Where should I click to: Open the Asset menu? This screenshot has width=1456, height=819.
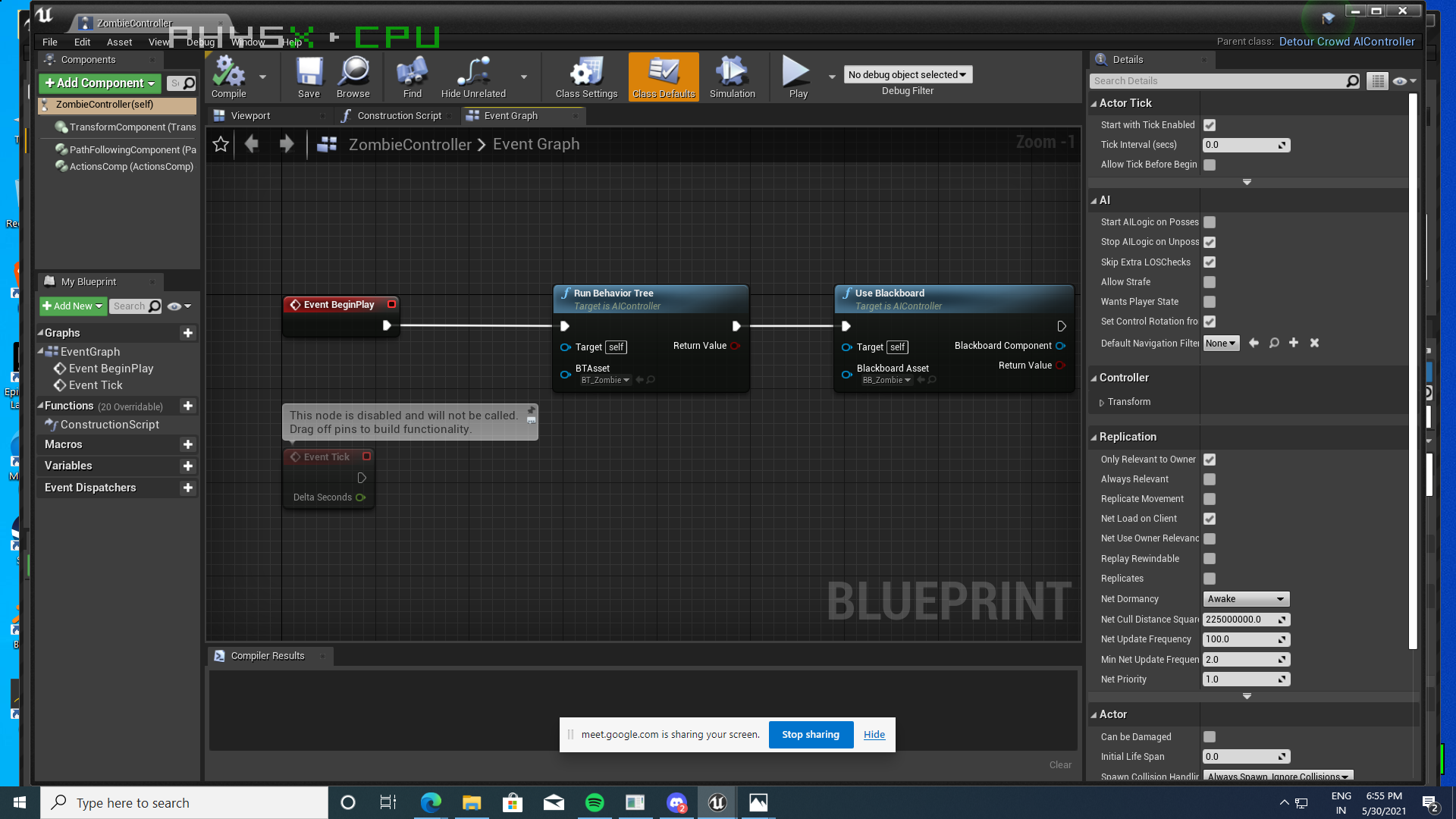(119, 42)
